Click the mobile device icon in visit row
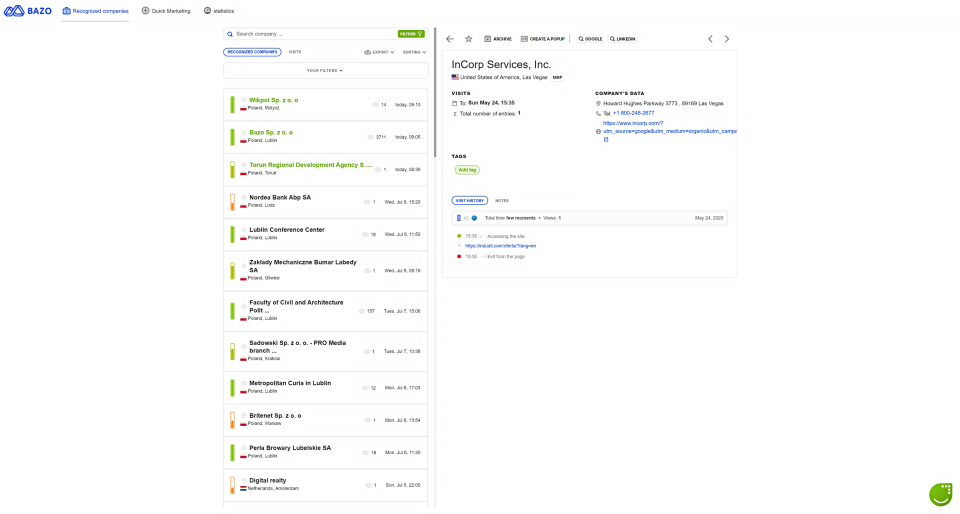Image resolution: width=960 pixels, height=514 pixels. pyautogui.click(x=459, y=218)
